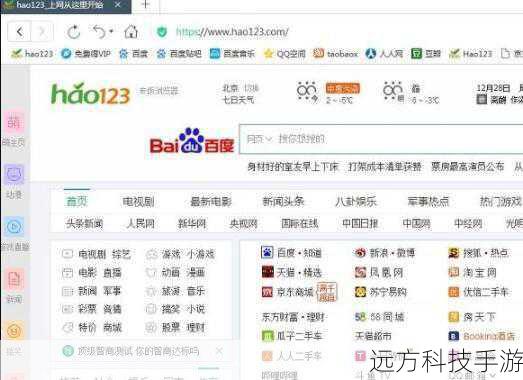Select the 新闻头条 navigation tab
The width and height of the screenshot is (523, 380).
coord(283,202)
